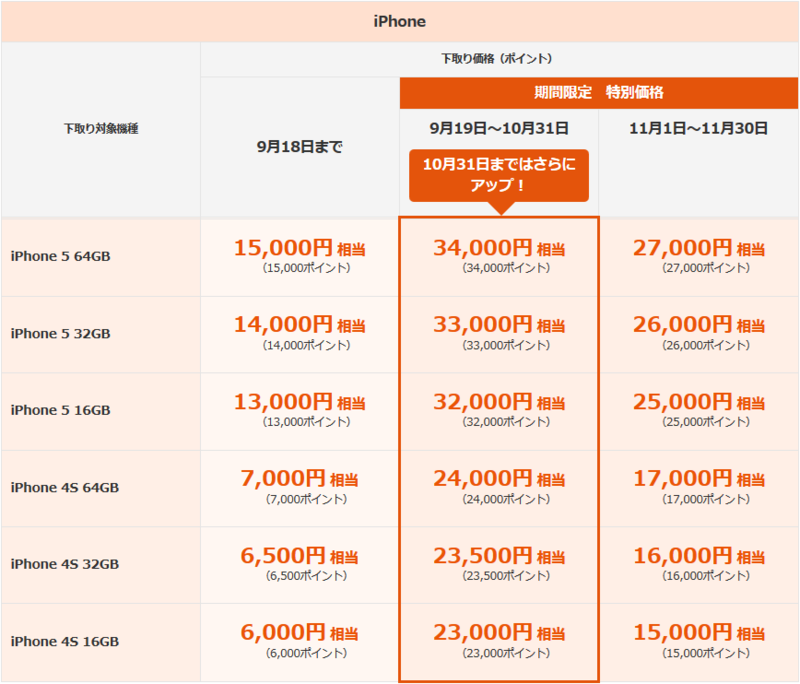This screenshot has width=800, height=684.
Task: Select the "iPhone 4S 16GB" row label
Action: click(65, 642)
